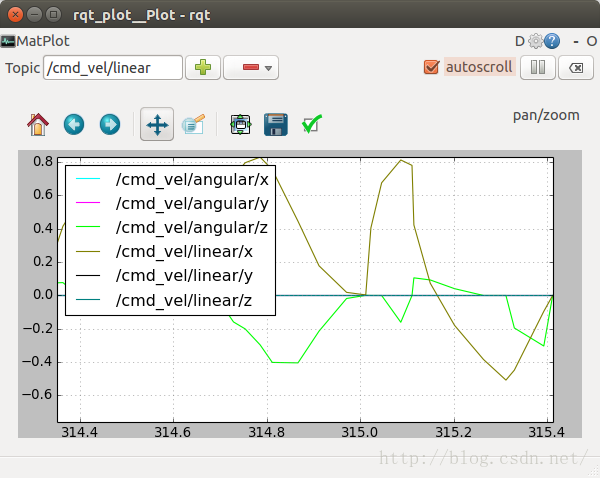Click the /cmd_vel/linear/y legend entry
Viewport: 600px width, 478px height.
pyautogui.click(x=184, y=276)
